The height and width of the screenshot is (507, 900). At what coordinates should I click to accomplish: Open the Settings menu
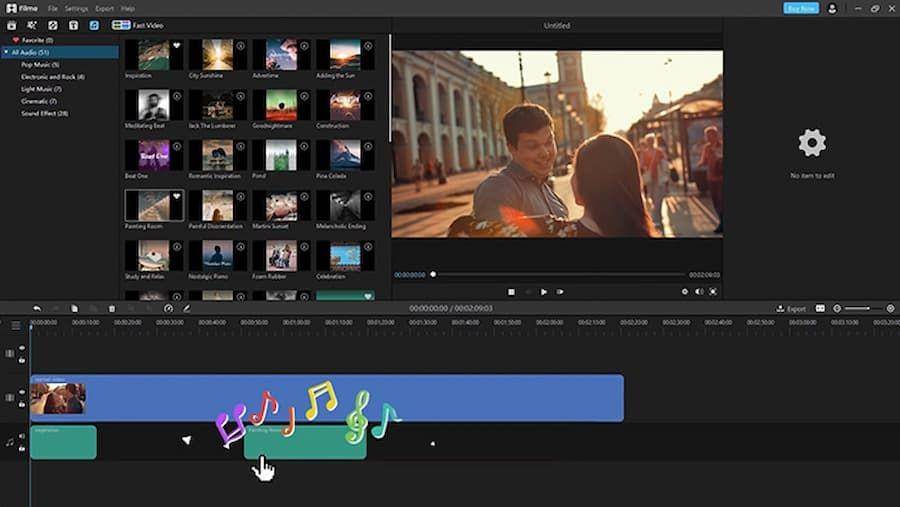(76, 9)
